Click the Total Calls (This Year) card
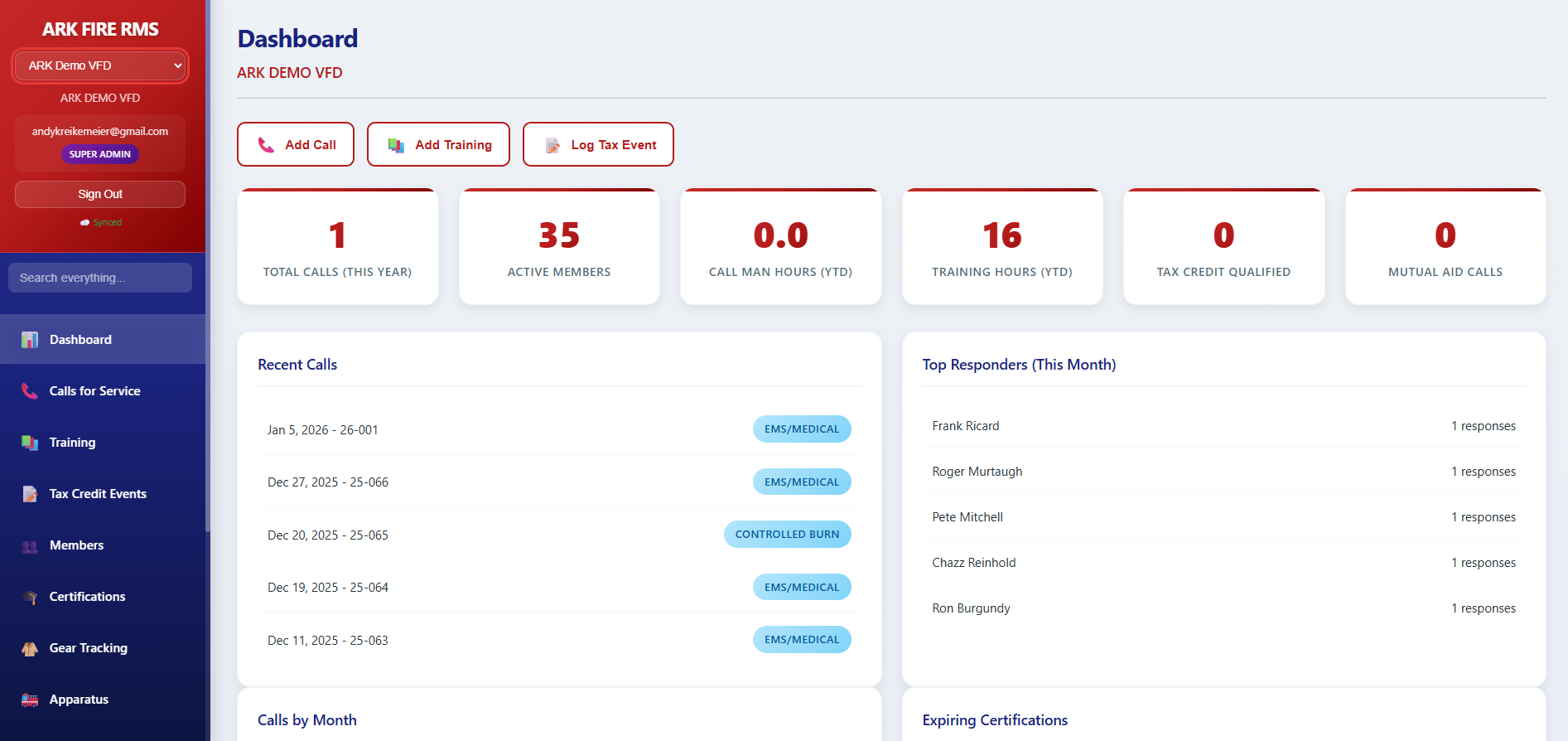Screen dimensions: 1568x741 pyautogui.click(x=338, y=246)
